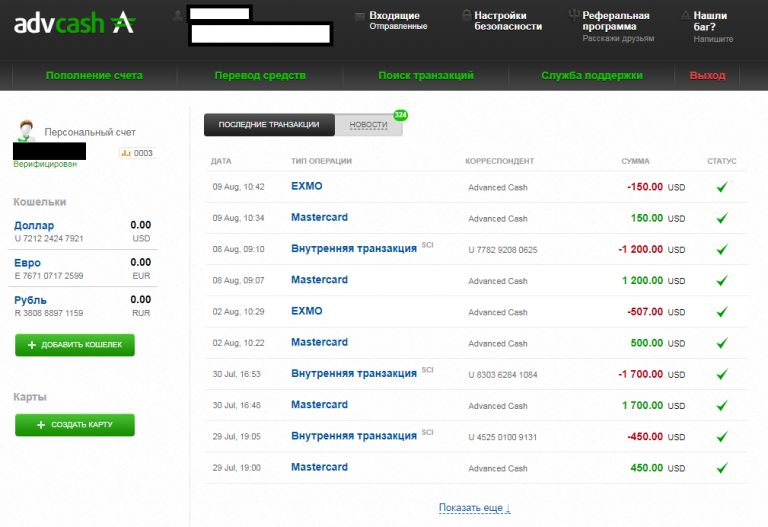Click status checkmark for -150.00 EXMO transaction
This screenshot has width=768, height=527.
pyautogui.click(x=722, y=187)
